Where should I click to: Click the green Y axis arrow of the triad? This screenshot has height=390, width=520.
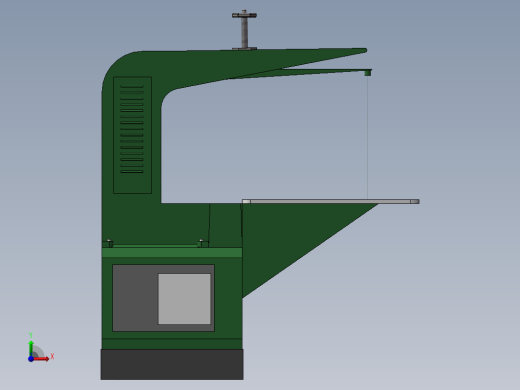31,348
